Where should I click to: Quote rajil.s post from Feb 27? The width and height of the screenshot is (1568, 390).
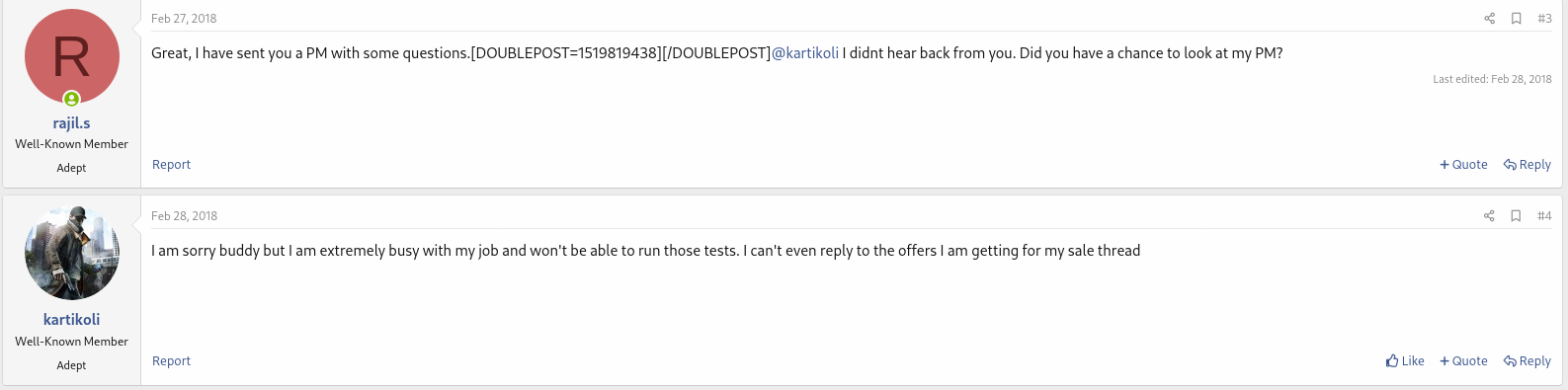click(1463, 165)
